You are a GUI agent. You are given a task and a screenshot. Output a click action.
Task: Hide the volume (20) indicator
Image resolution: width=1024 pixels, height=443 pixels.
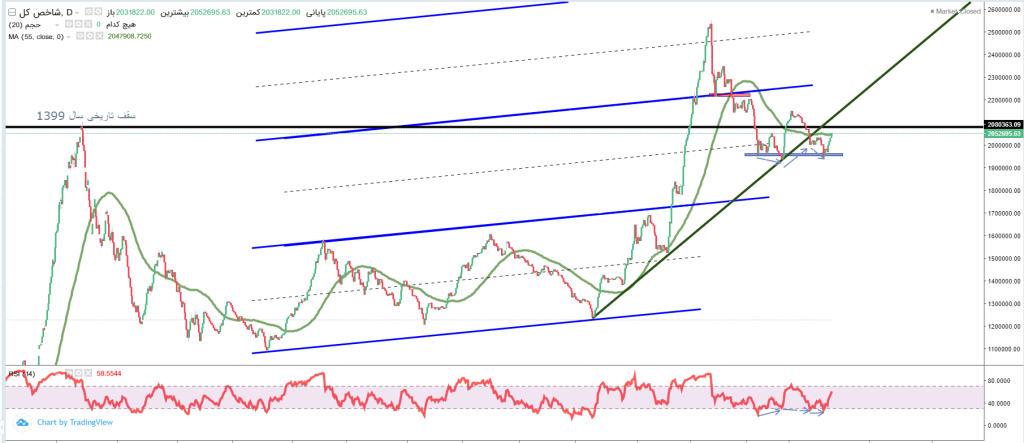68,24
